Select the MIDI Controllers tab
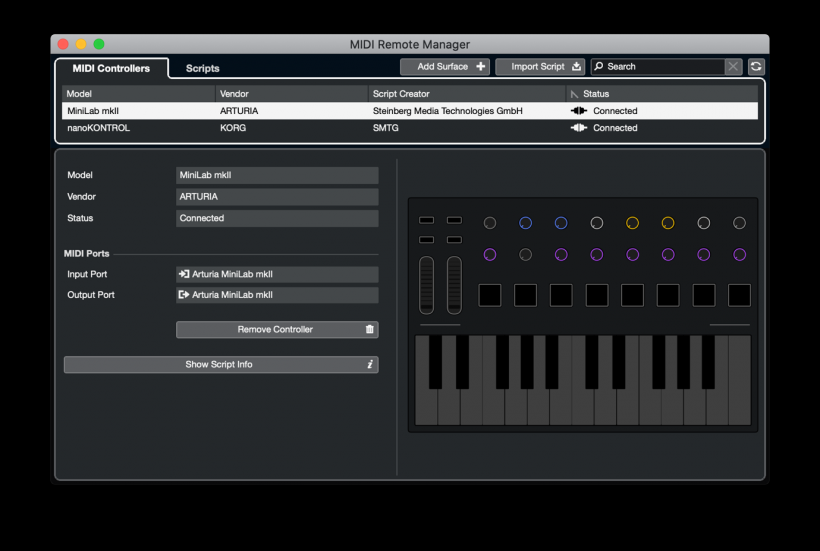This screenshot has height=551, width=820. pos(111,68)
